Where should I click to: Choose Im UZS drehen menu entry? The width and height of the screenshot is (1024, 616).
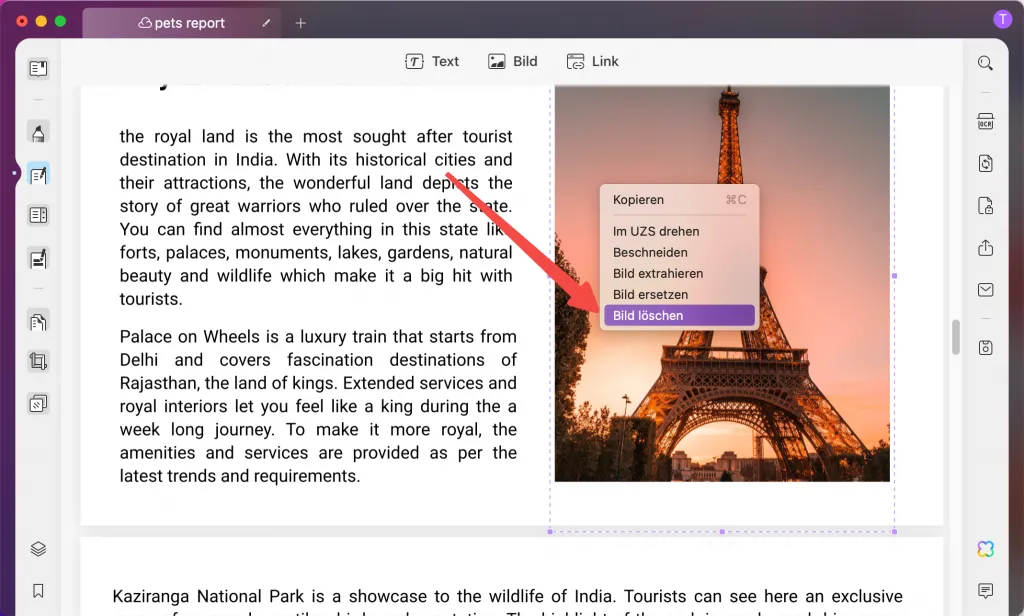(x=656, y=231)
